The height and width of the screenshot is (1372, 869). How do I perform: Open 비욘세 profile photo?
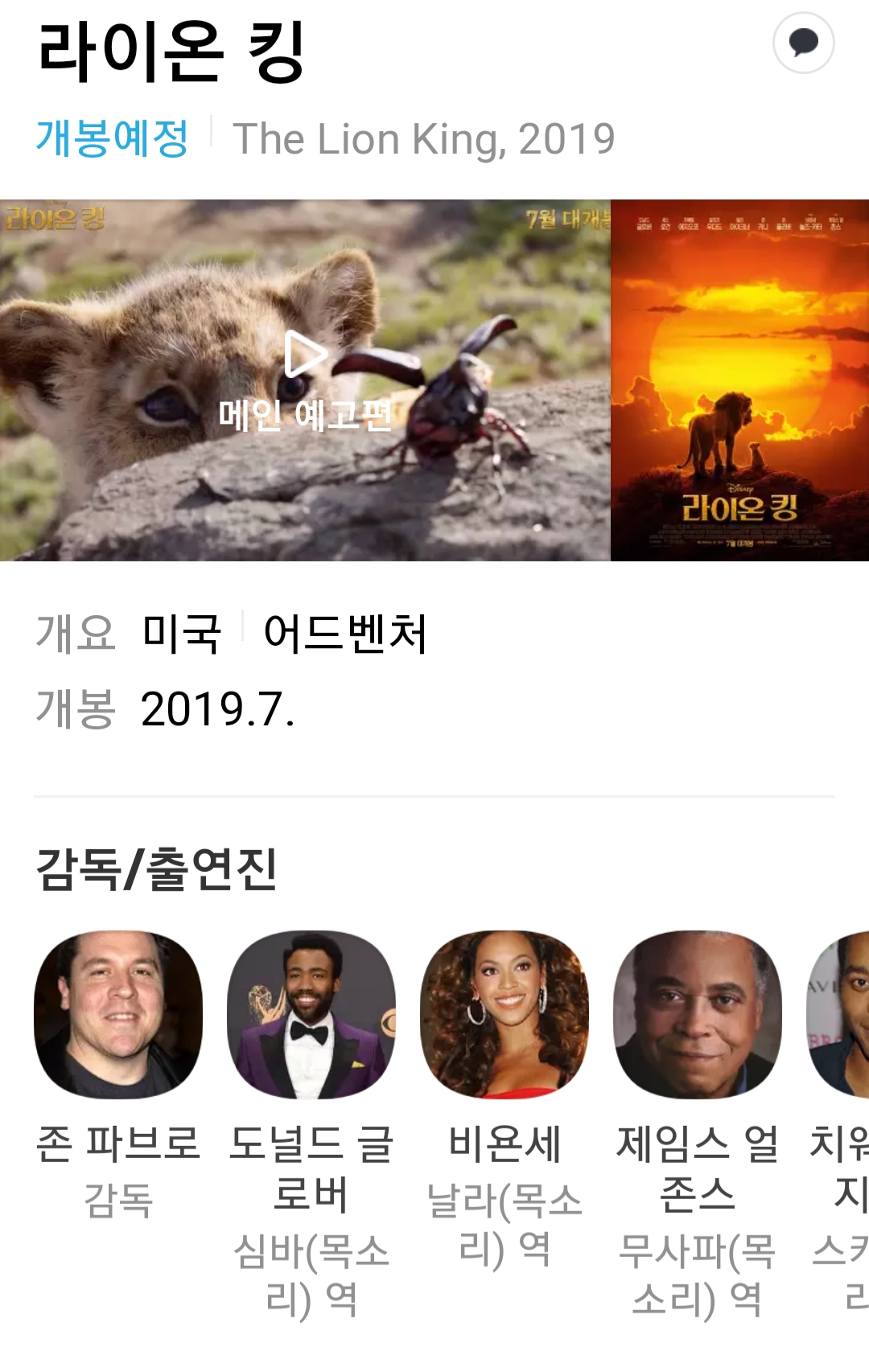coord(505,1015)
